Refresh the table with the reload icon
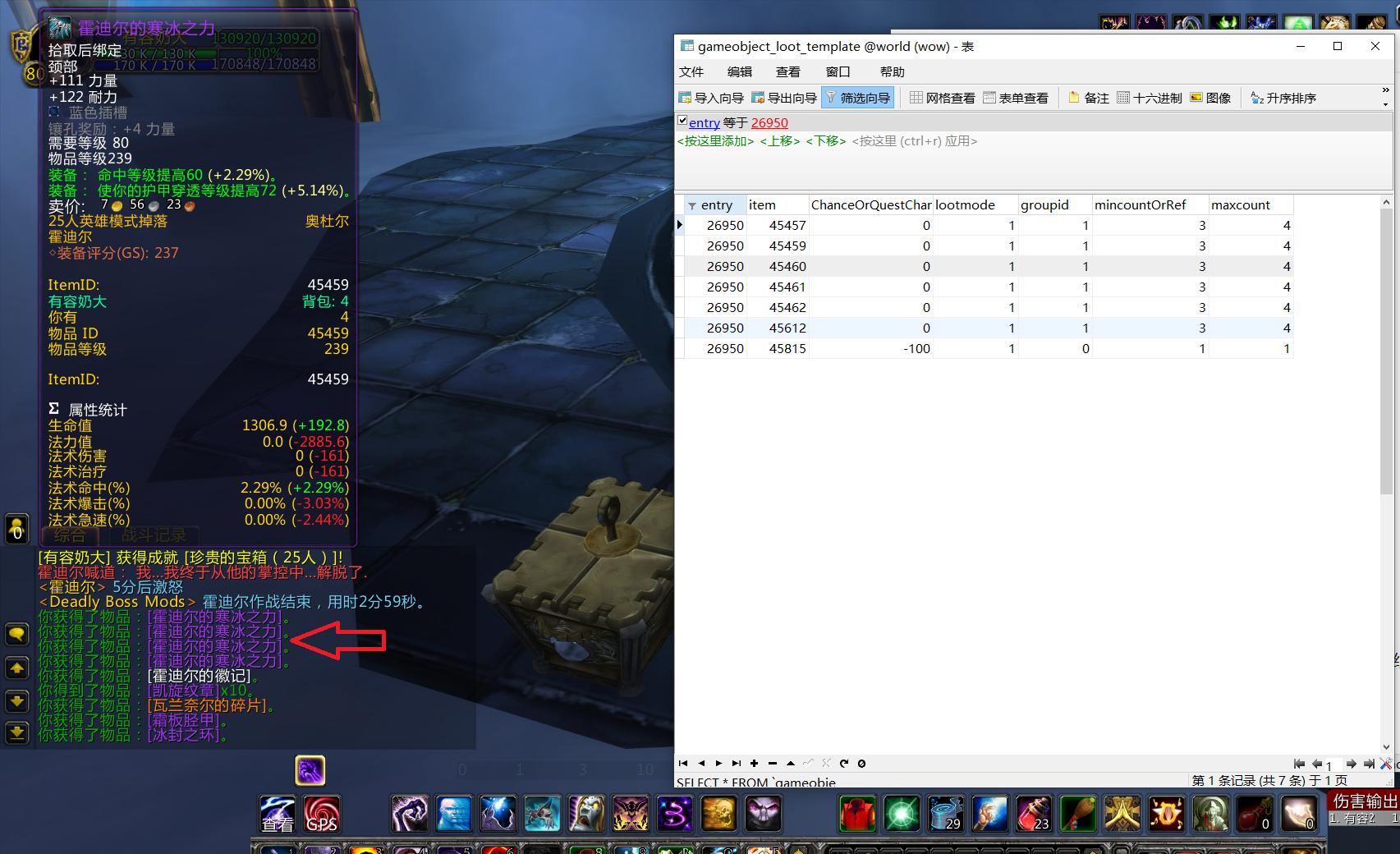This screenshot has height=854, width=1400. pos(843,764)
